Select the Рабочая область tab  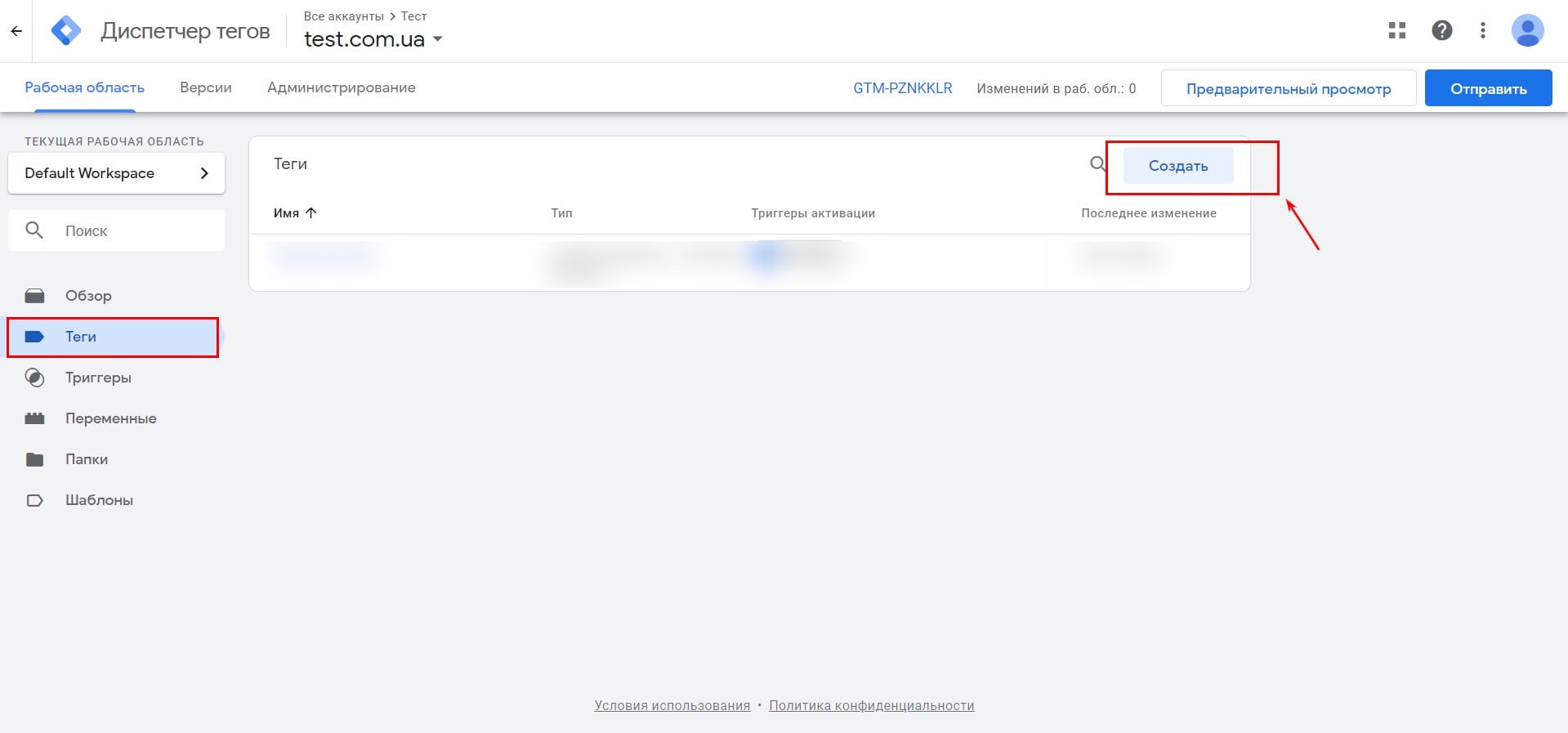(x=84, y=87)
